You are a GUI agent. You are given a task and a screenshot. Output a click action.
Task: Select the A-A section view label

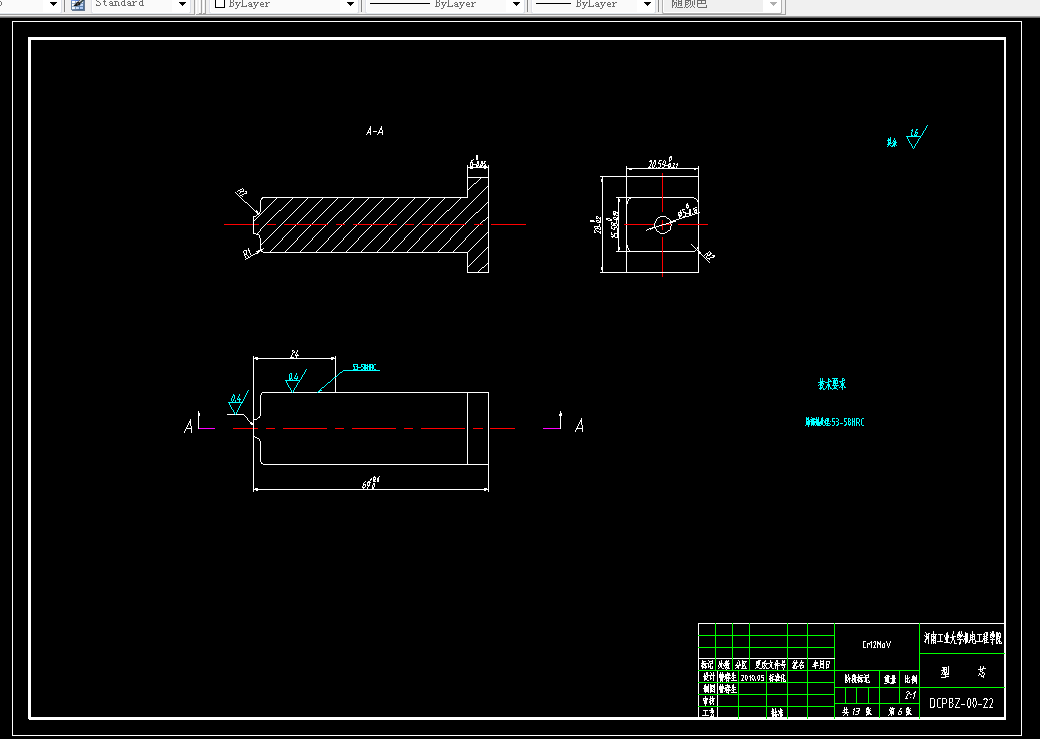point(375,131)
